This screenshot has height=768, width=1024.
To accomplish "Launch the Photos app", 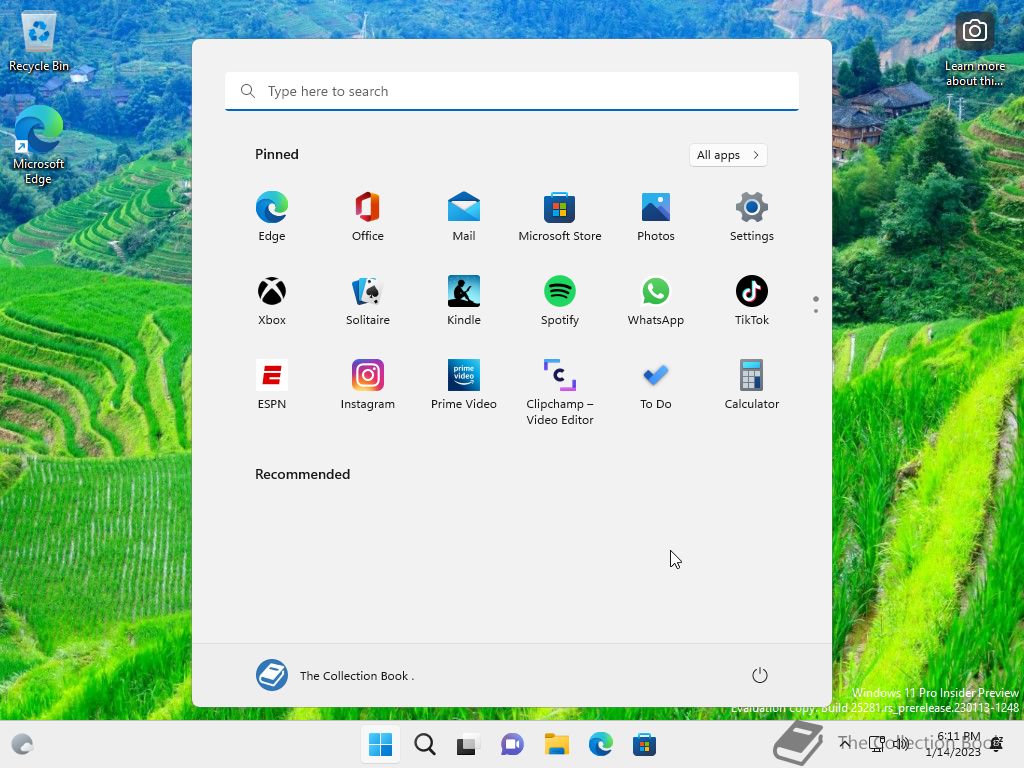I will click(x=656, y=217).
